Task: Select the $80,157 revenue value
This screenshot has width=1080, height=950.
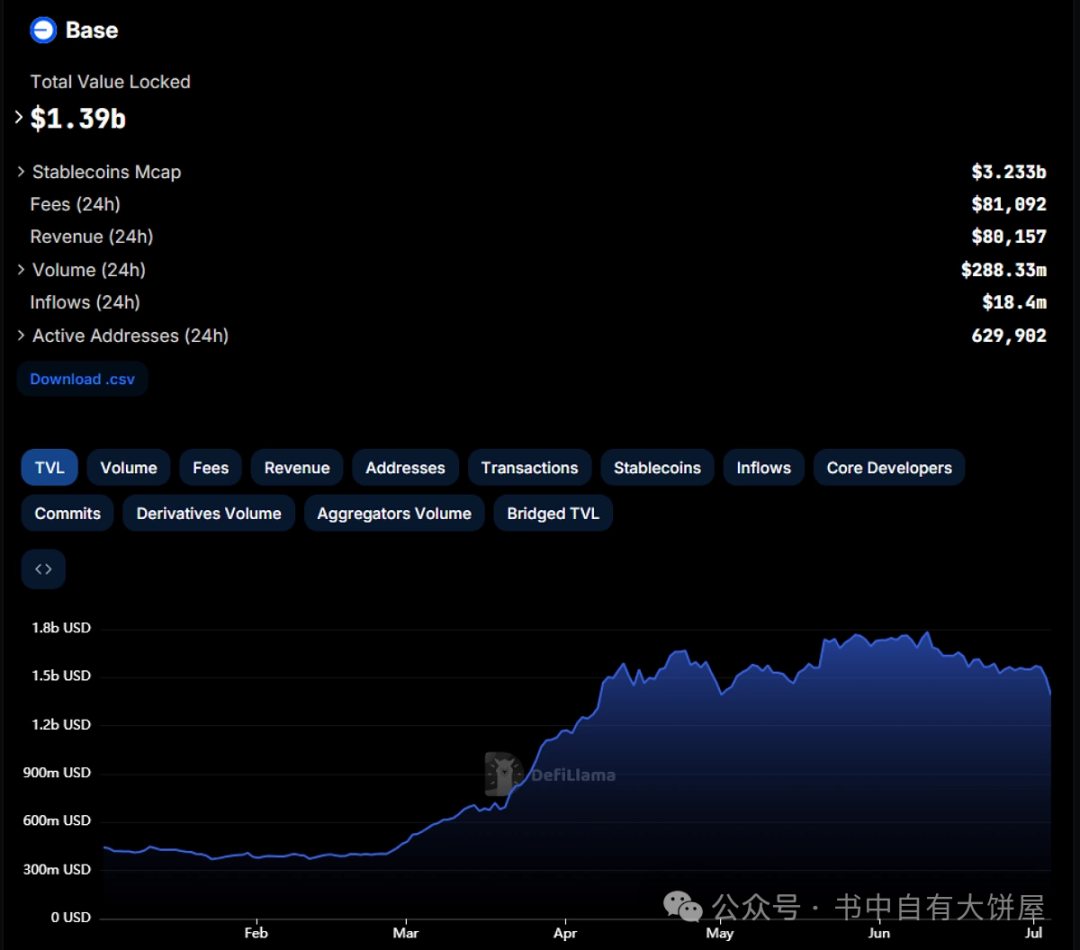Action: (1009, 236)
